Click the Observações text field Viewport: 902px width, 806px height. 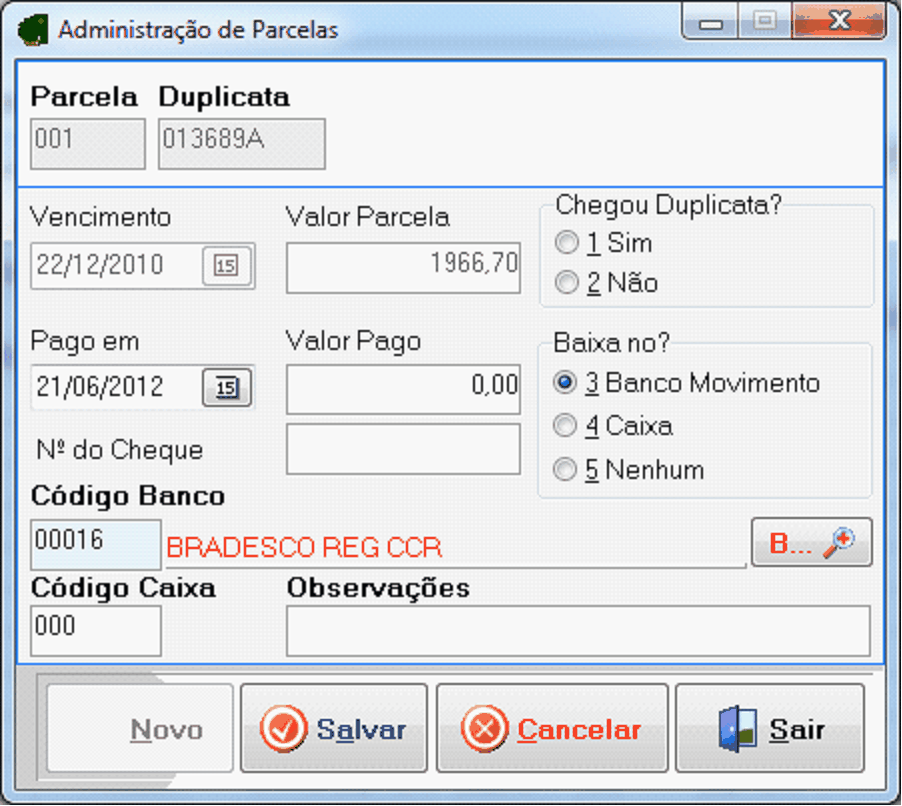pyautogui.click(x=577, y=632)
